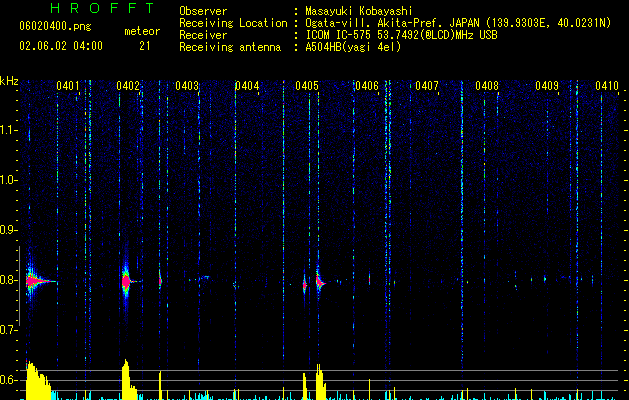Click the meteor label
The width and height of the screenshot is (629, 400).
pos(142,31)
